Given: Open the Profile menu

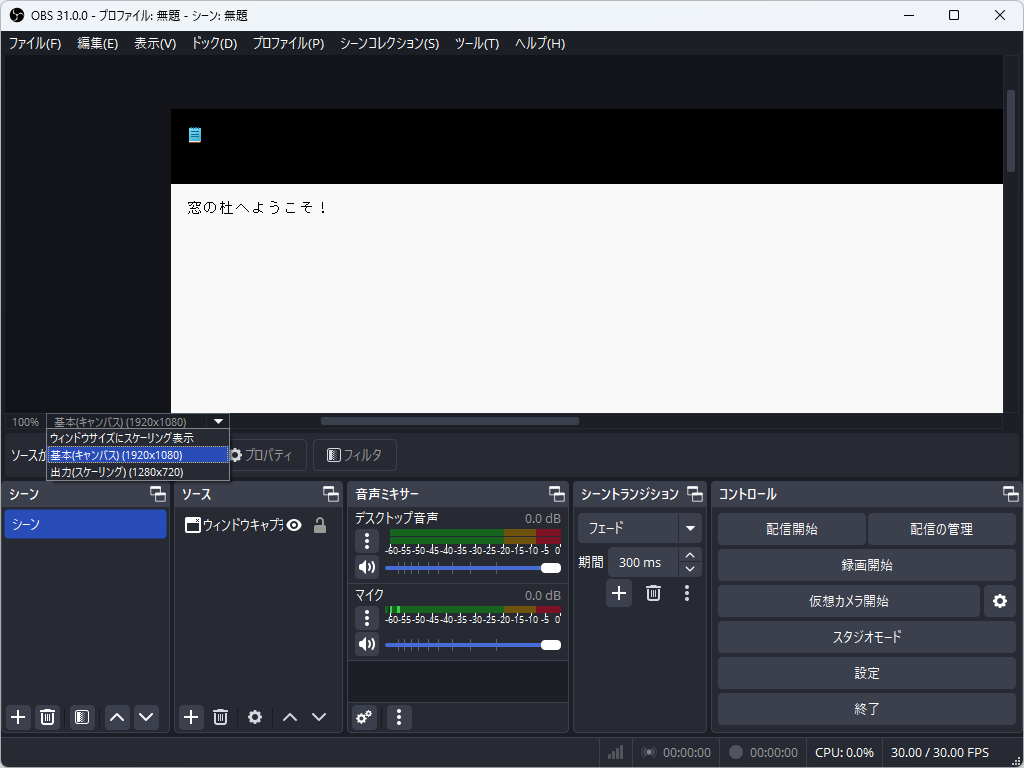Looking at the screenshot, I should pos(288,44).
